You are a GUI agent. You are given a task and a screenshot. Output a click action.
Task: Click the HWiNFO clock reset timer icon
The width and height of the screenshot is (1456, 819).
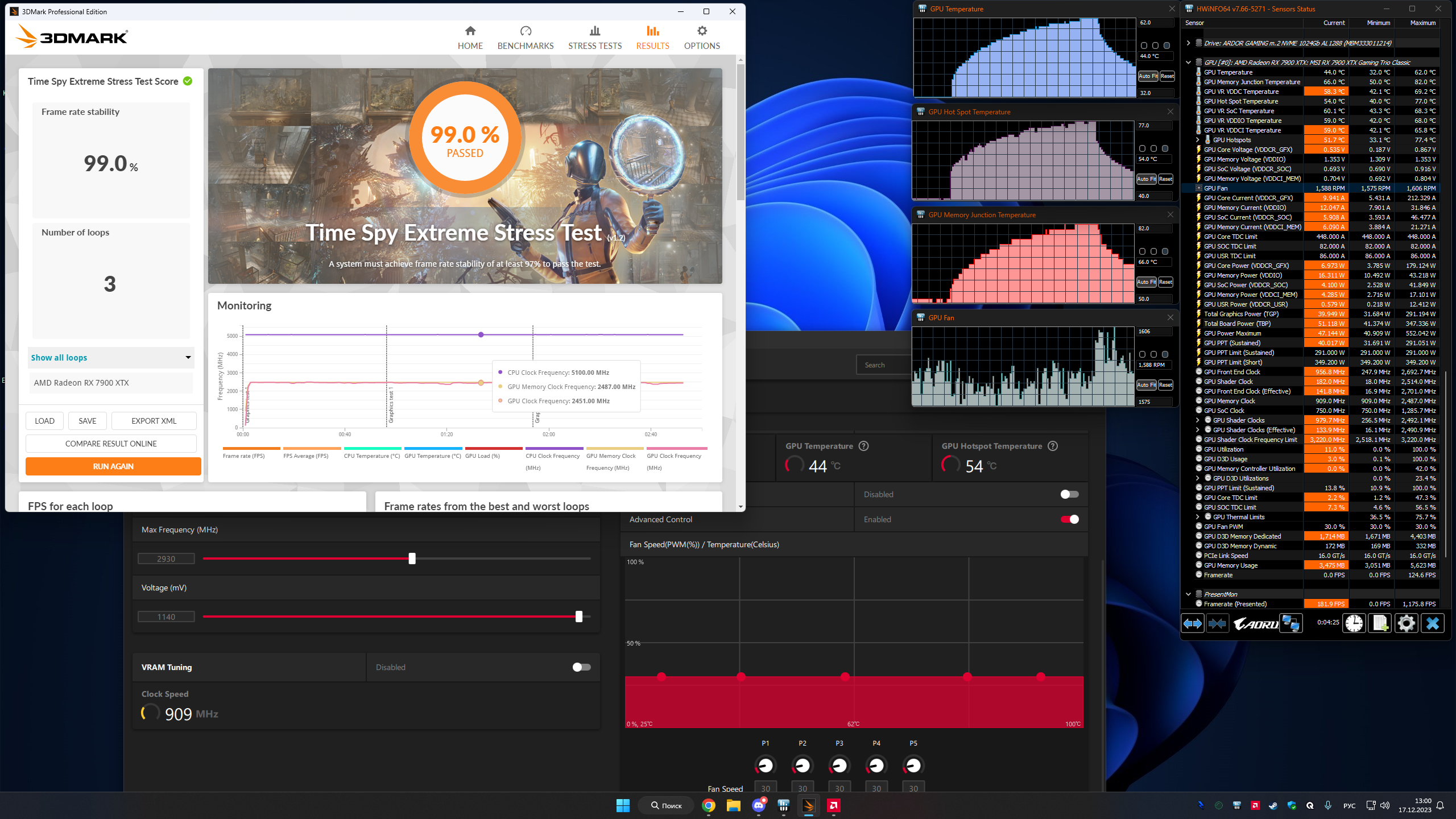tap(1354, 623)
